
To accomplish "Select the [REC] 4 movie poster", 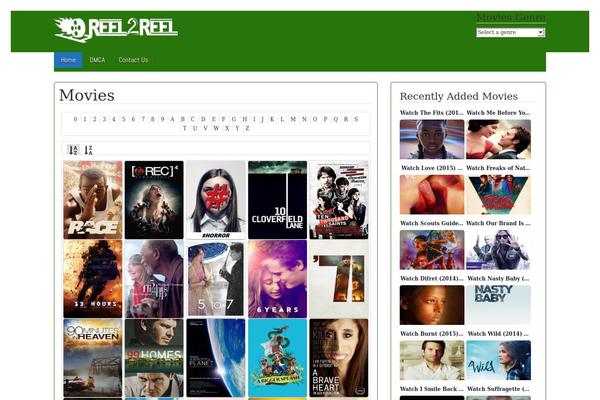I will click(154, 200).
